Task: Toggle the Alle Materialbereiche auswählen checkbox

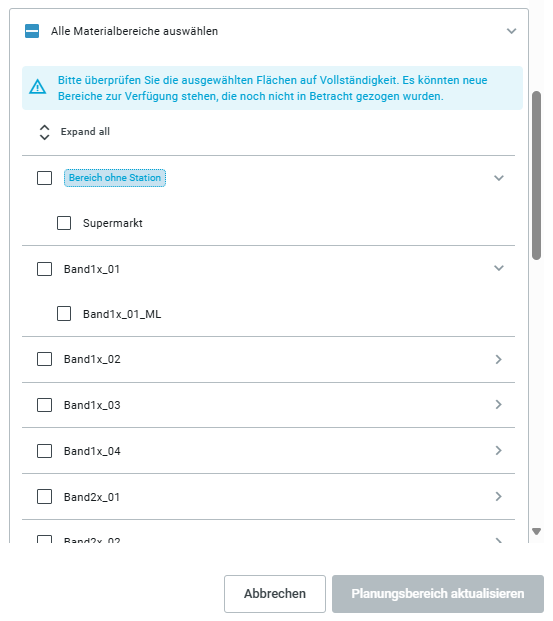Action: [x=32, y=31]
